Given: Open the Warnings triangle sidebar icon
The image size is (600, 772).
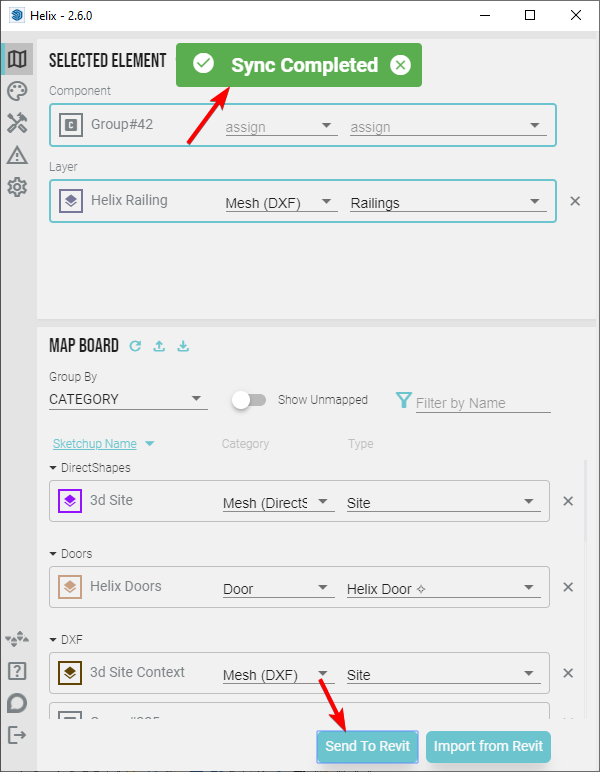Looking at the screenshot, I should tap(17, 155).
